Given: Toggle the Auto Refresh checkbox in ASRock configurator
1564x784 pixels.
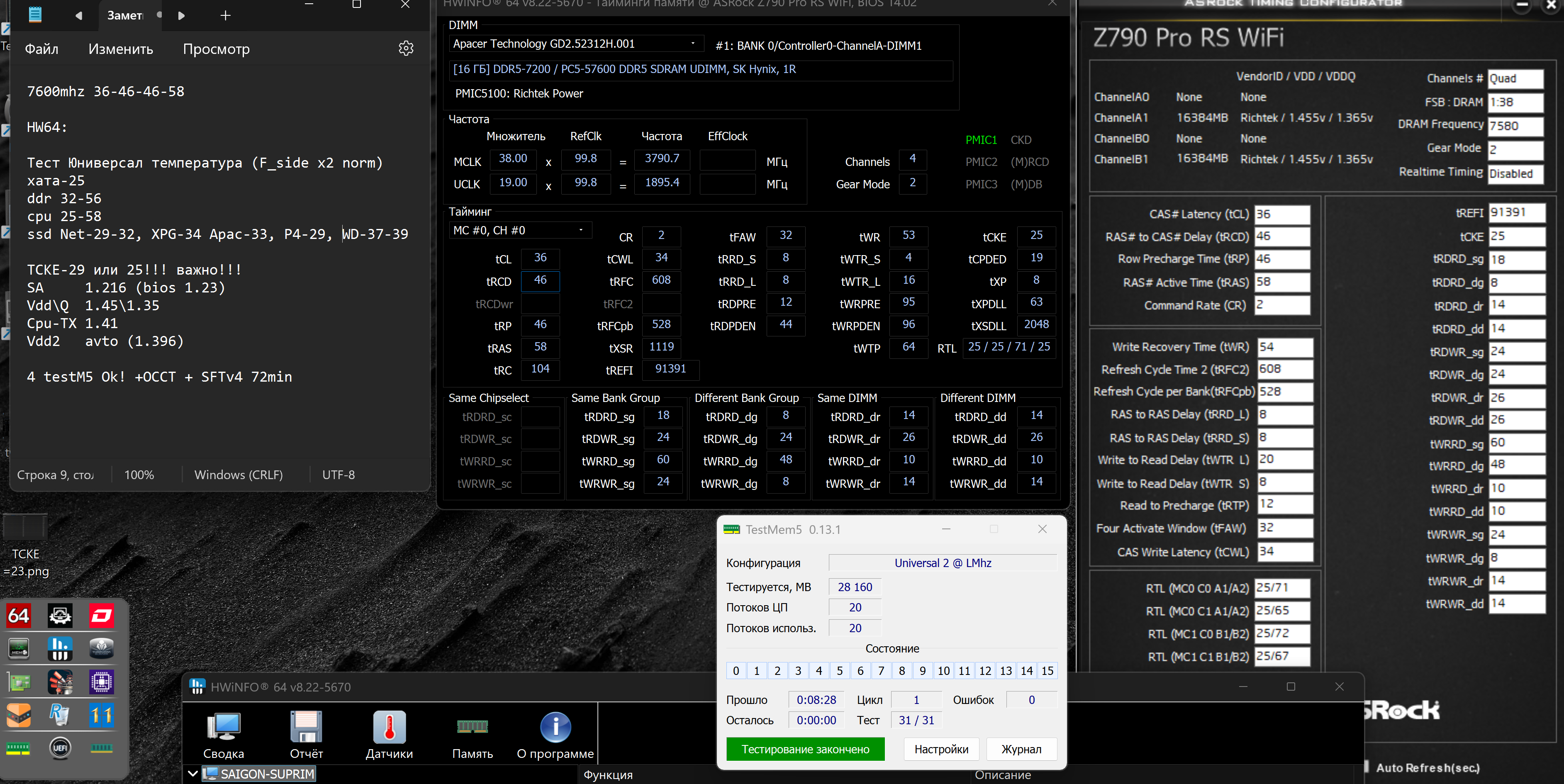Looking at the screenshot, I should point(1367,767).
